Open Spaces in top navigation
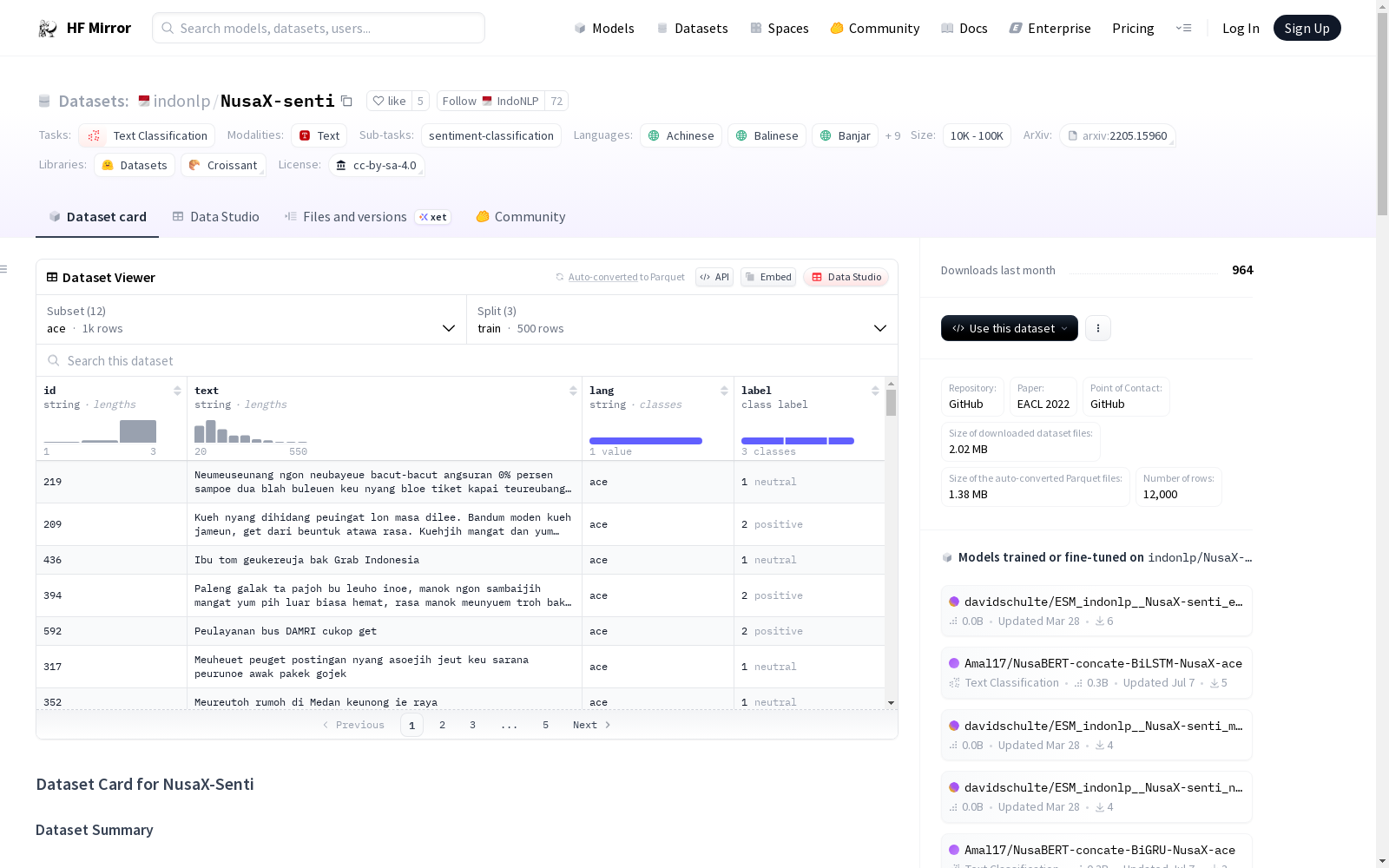The height and width of the screenshot is (868, 1389). (x=780, y=28)
